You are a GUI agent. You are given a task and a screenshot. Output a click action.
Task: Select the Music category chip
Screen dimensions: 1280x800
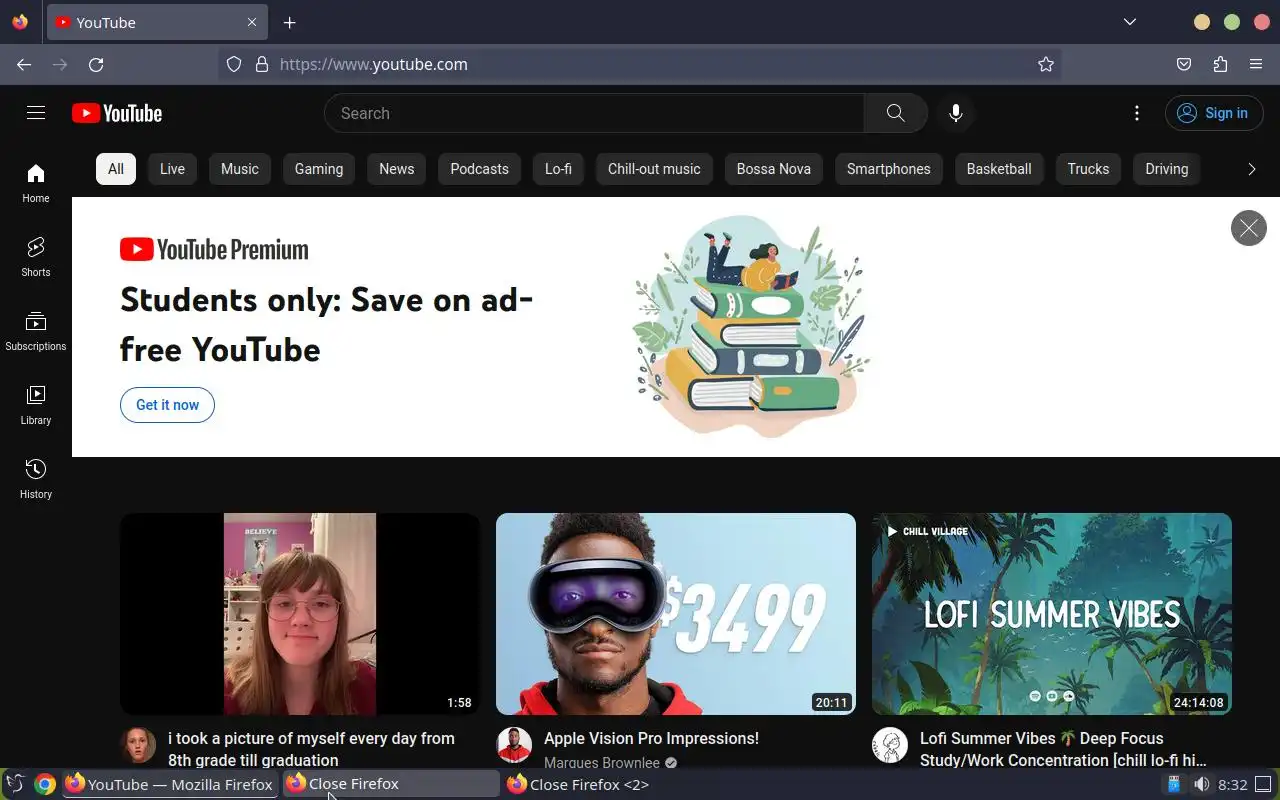pyautogui.click(x=240, y=169)
